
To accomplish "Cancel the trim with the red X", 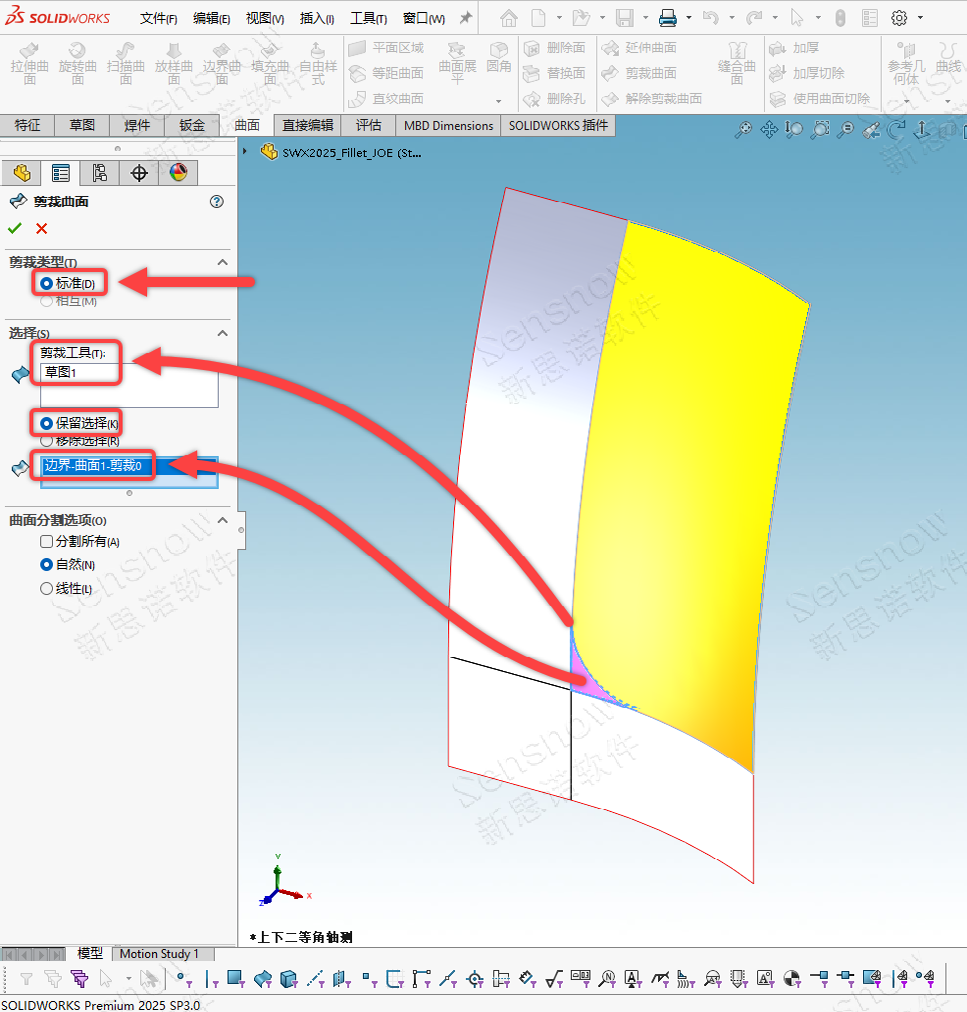I will [x=41, y=228].
